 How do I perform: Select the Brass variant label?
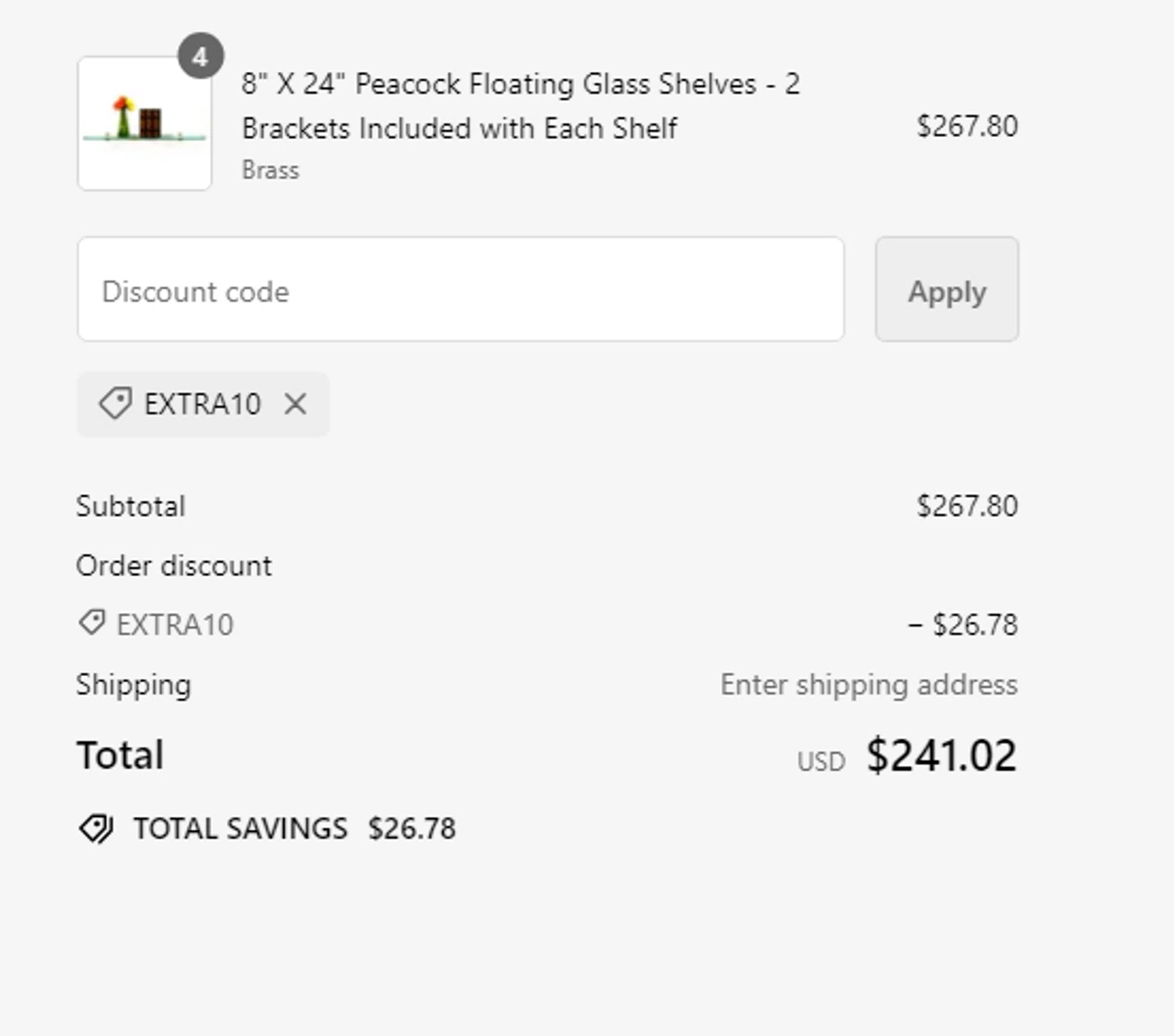tap(270, 171)
